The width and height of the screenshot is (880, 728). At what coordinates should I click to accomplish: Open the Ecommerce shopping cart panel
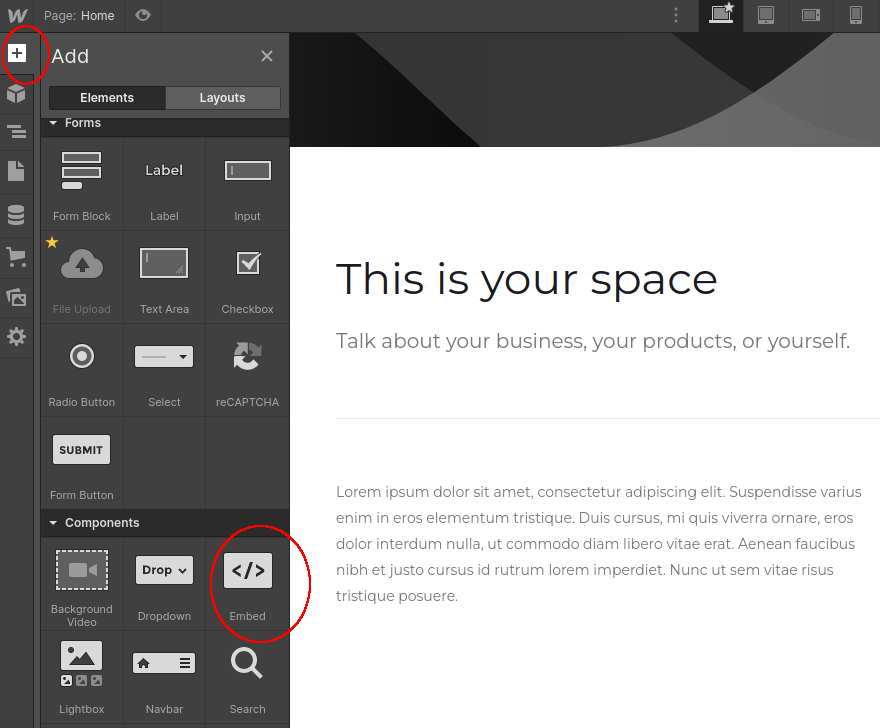coord(16,257)
